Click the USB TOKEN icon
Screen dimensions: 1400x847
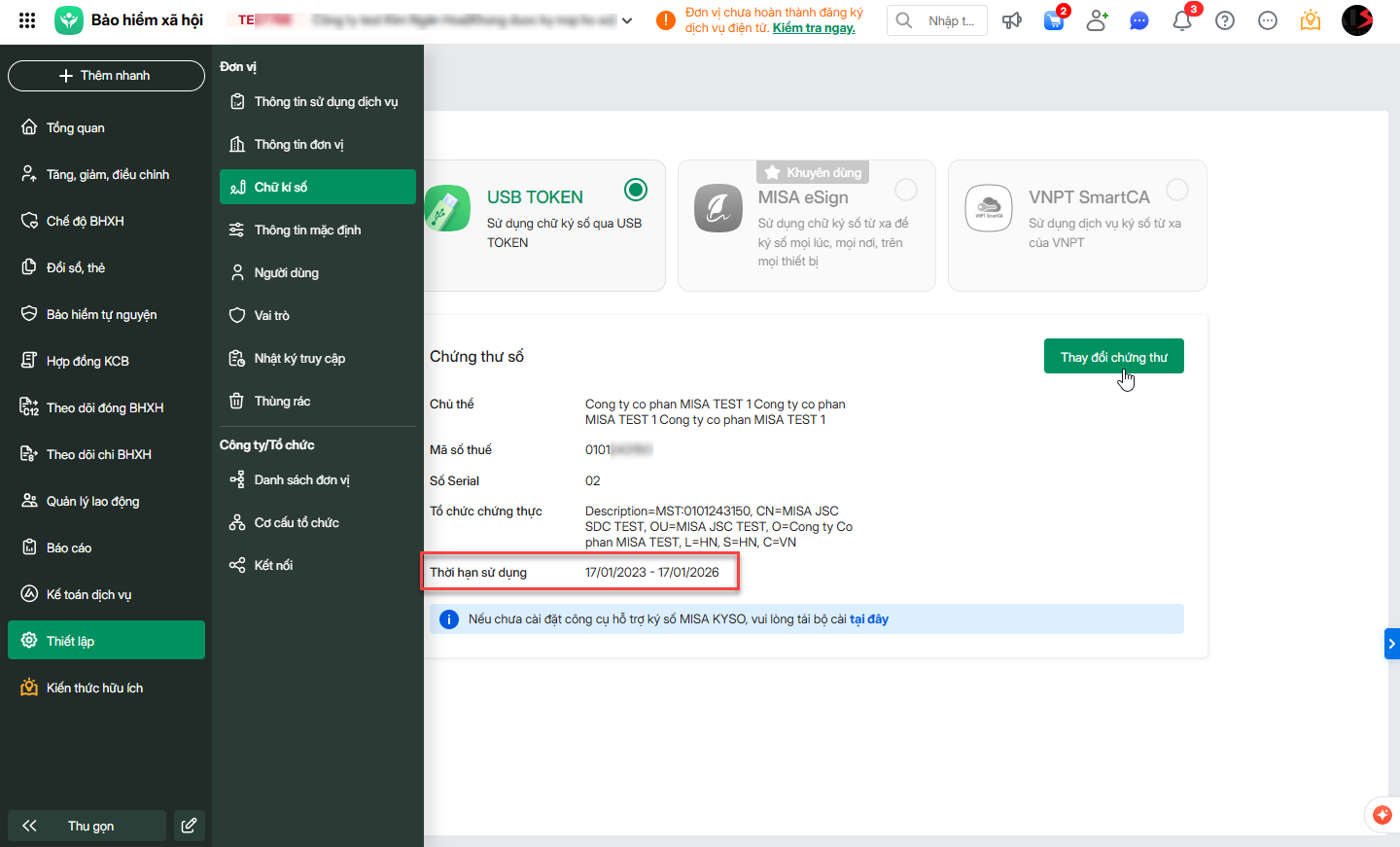click(447, 208)
